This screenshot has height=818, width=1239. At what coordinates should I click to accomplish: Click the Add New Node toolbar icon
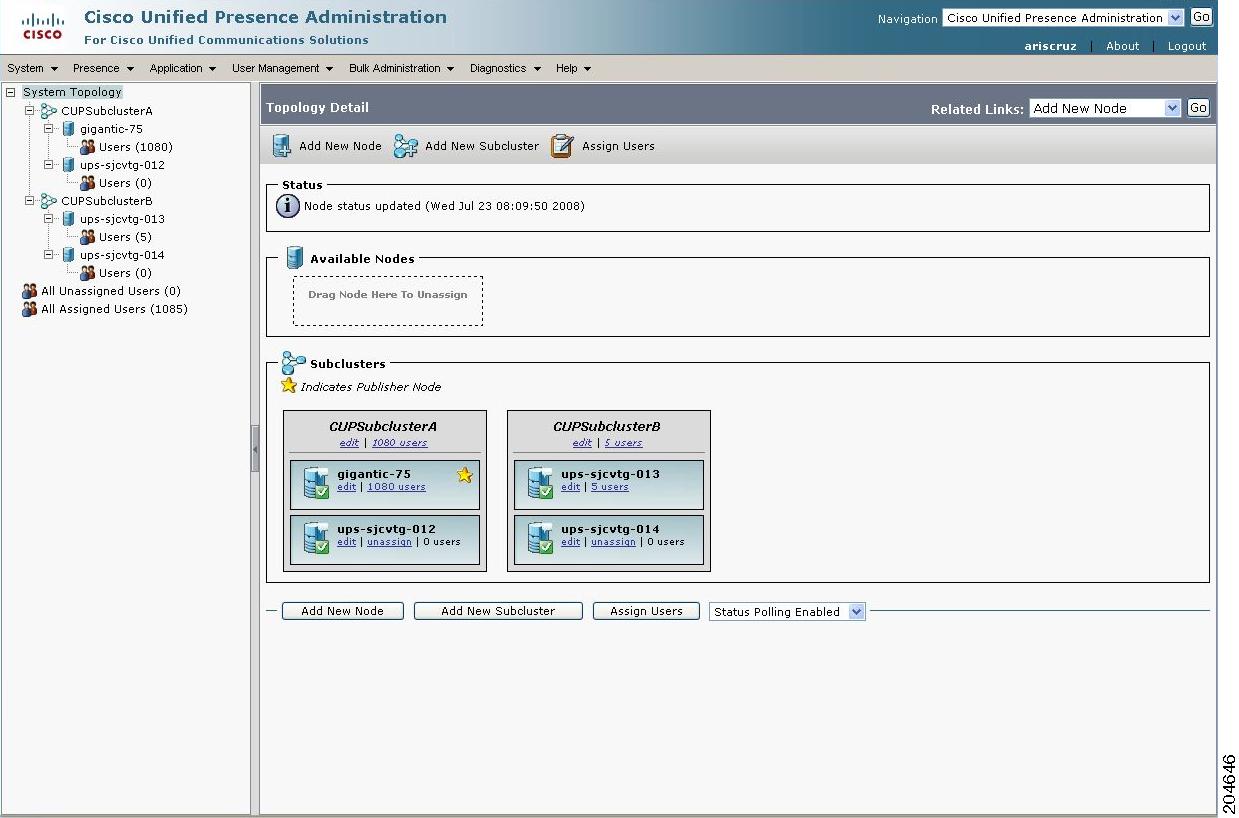coord(282,146)
